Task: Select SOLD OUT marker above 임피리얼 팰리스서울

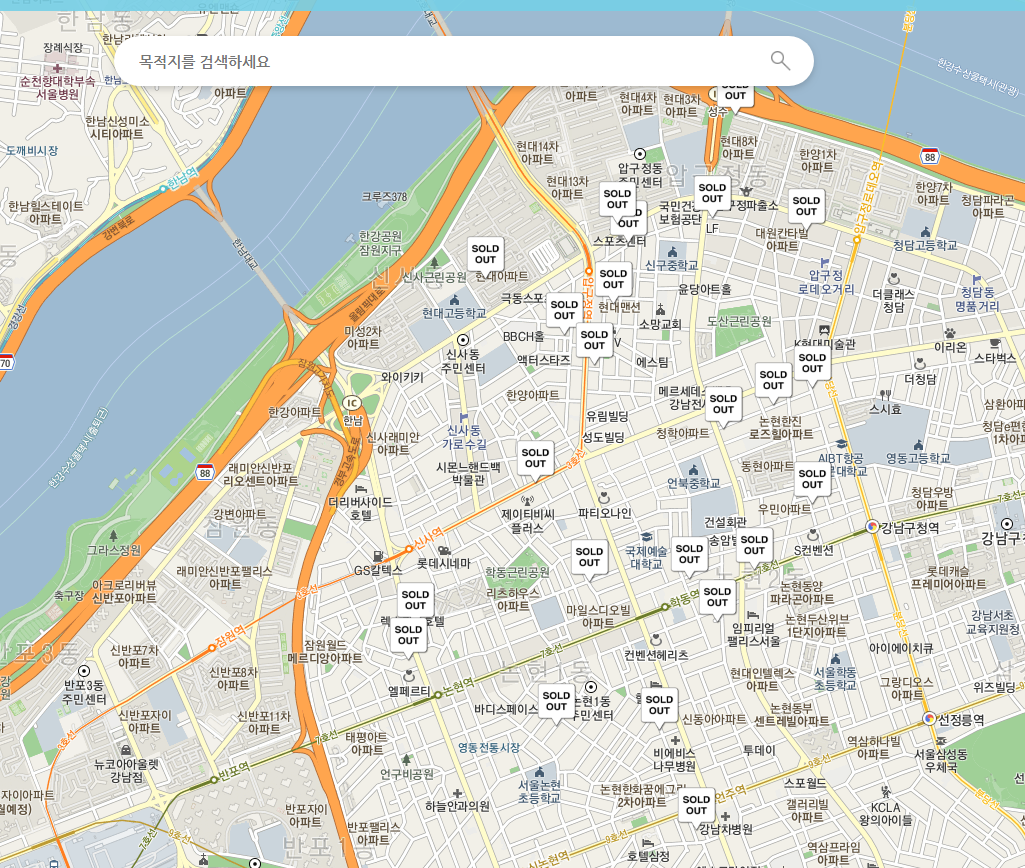Action: (x=717, y=597)
